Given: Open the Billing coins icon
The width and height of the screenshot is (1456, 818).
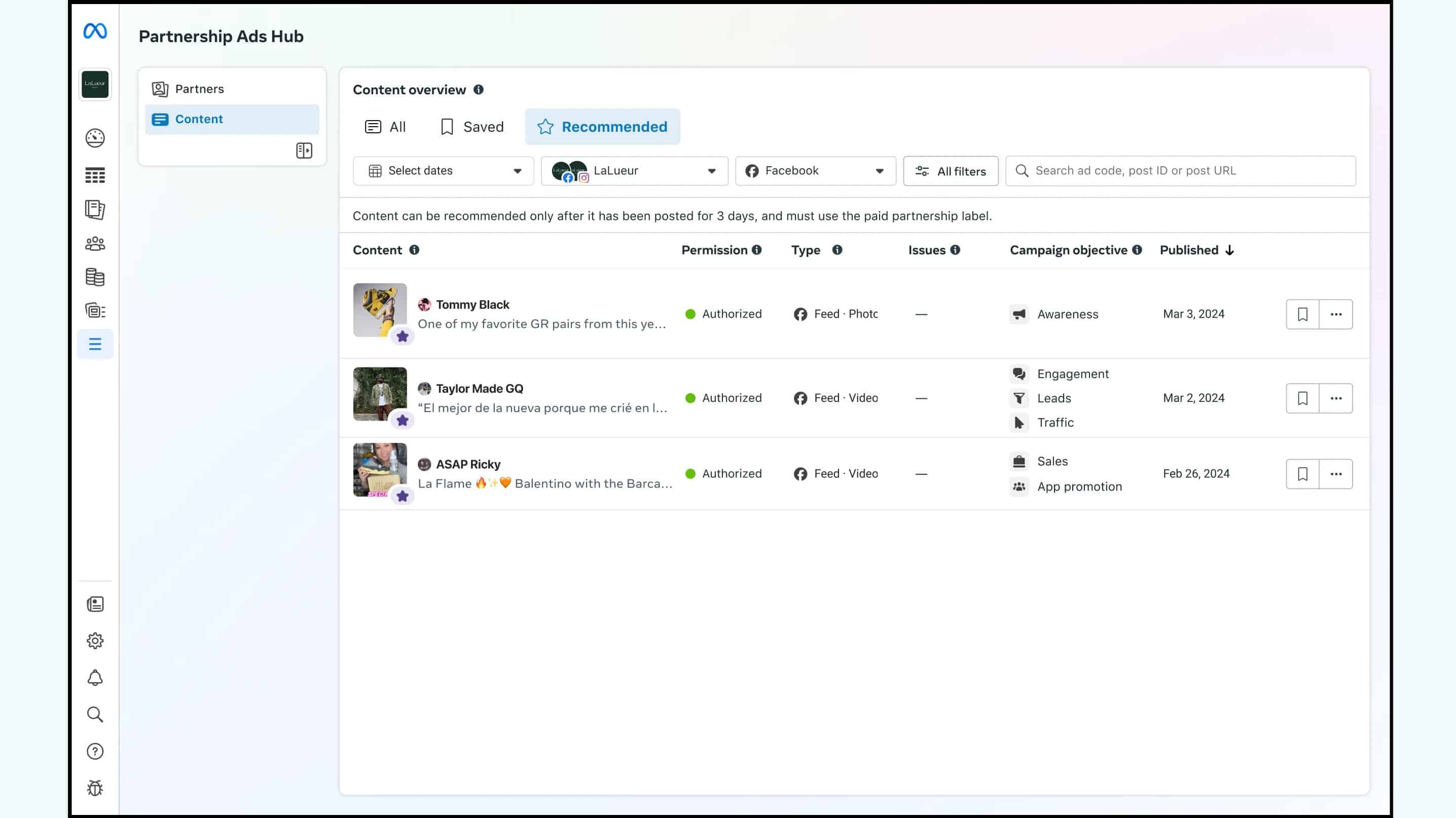Looking at the screenshot, I should [x=95, y=277].
